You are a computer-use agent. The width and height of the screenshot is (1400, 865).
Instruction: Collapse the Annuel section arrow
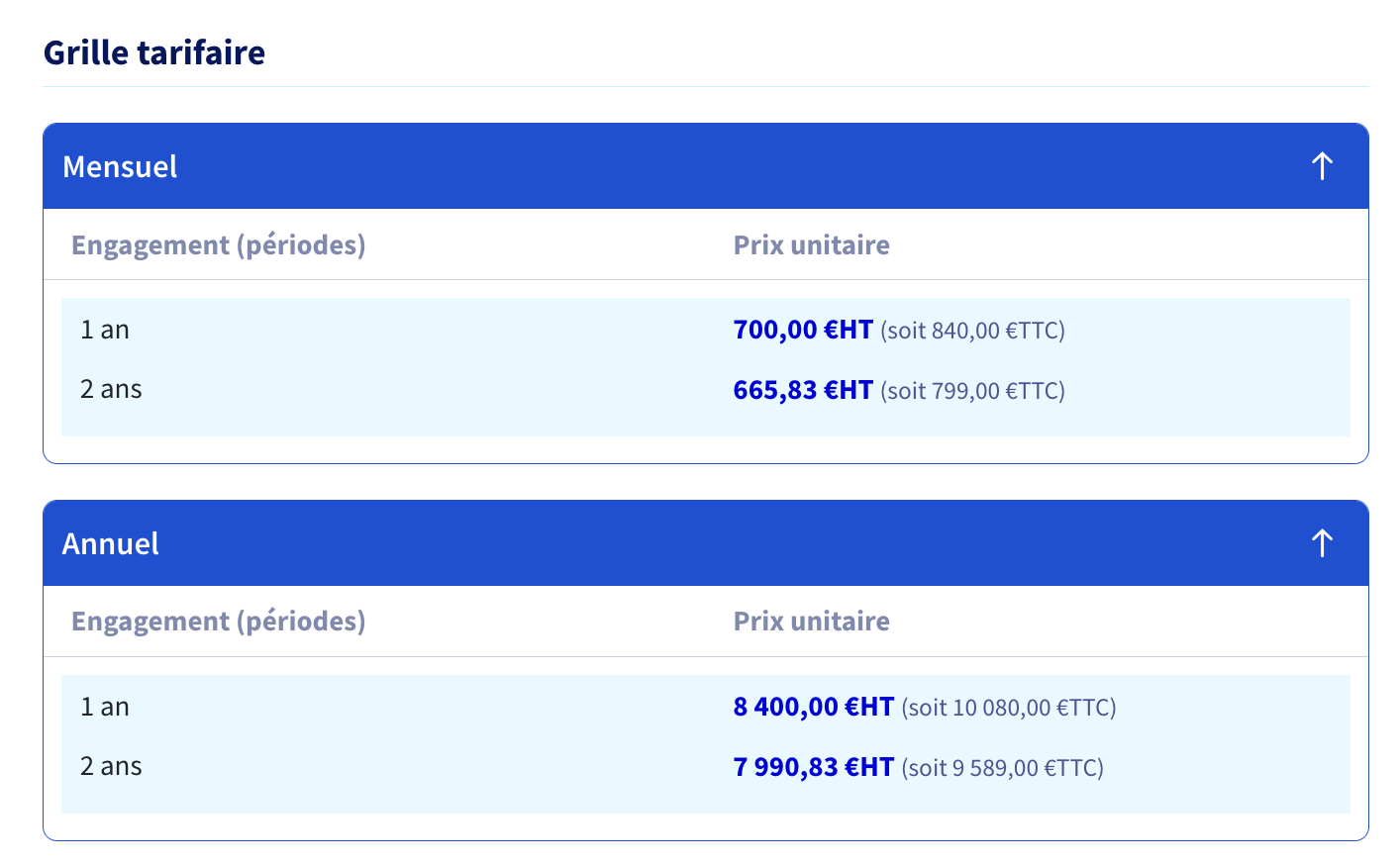(1322, 543)
